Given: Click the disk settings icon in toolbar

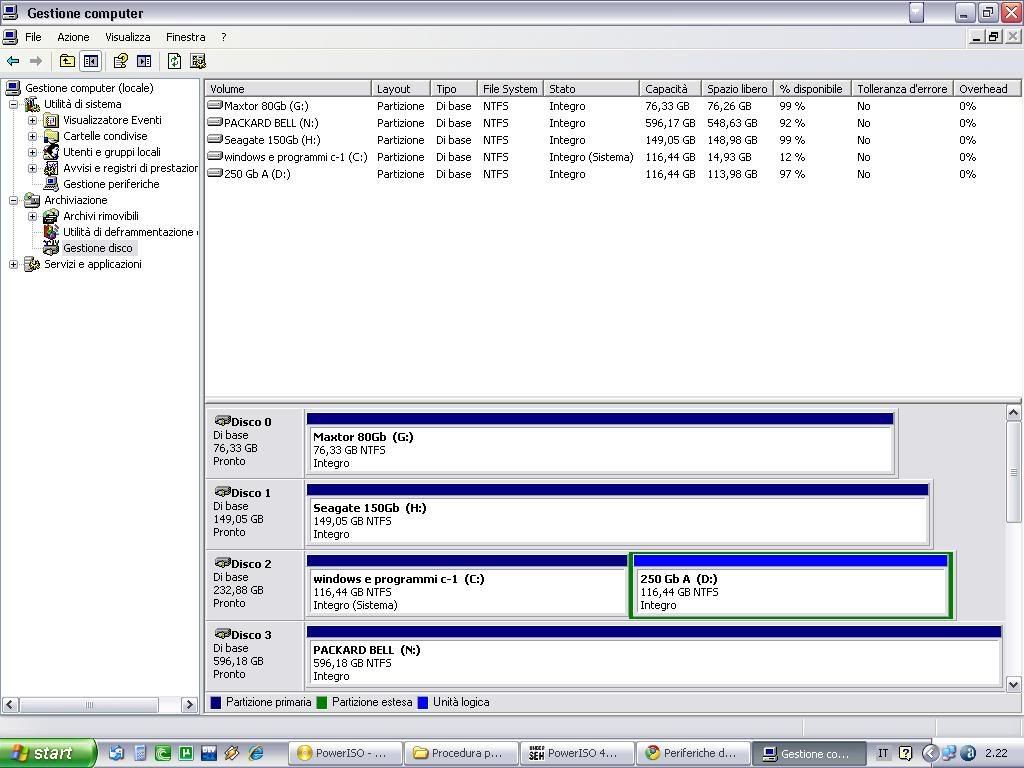Looking at the screenshot, I should (197, 61).
